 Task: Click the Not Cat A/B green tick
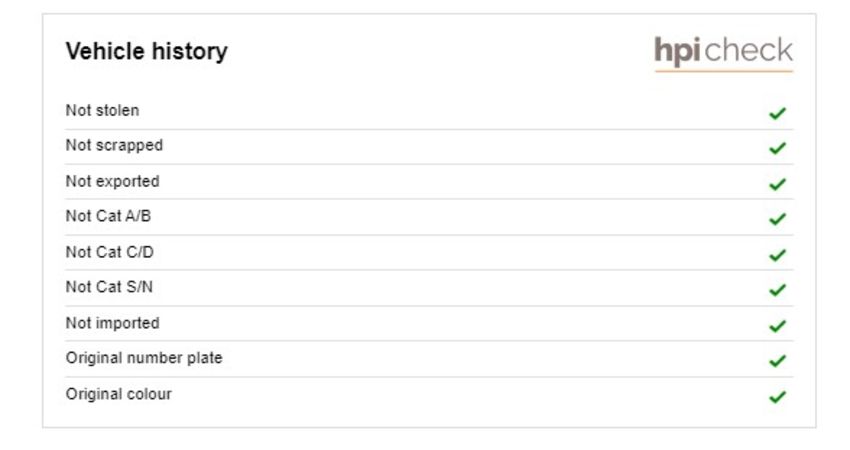click(x=777, y=219)
